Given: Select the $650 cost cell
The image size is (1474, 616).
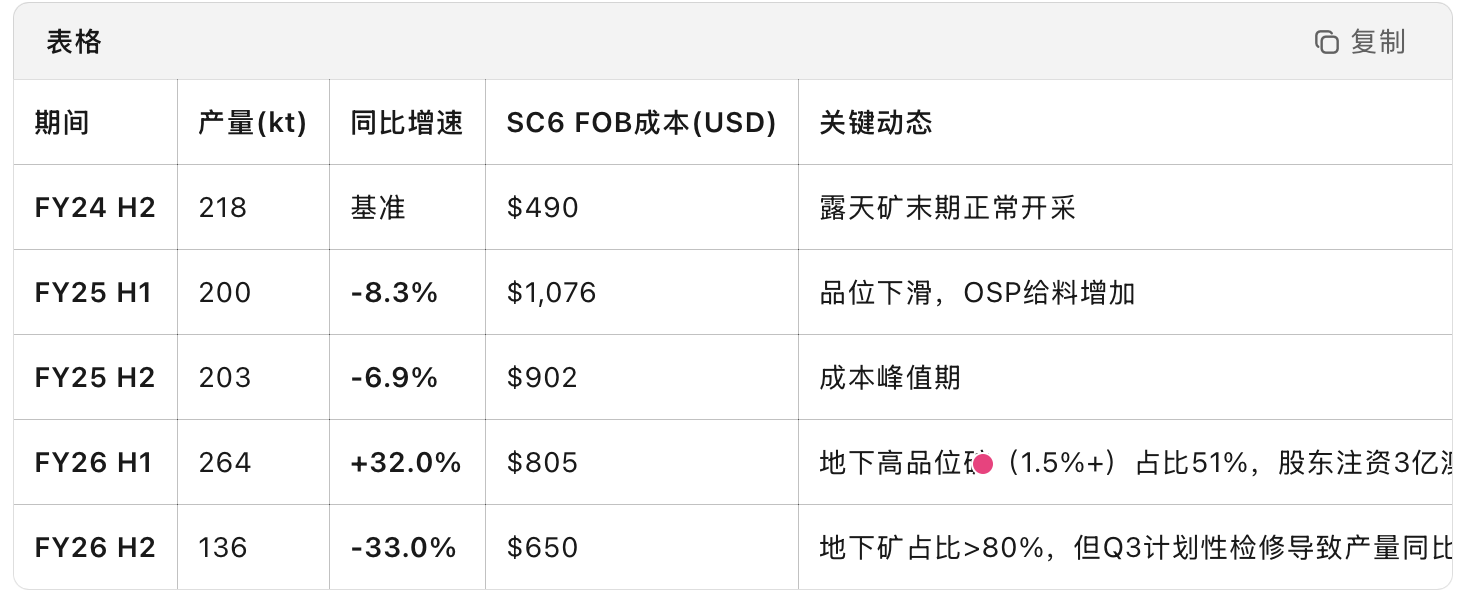Looking at the screenshot, I should pos(542,548).
